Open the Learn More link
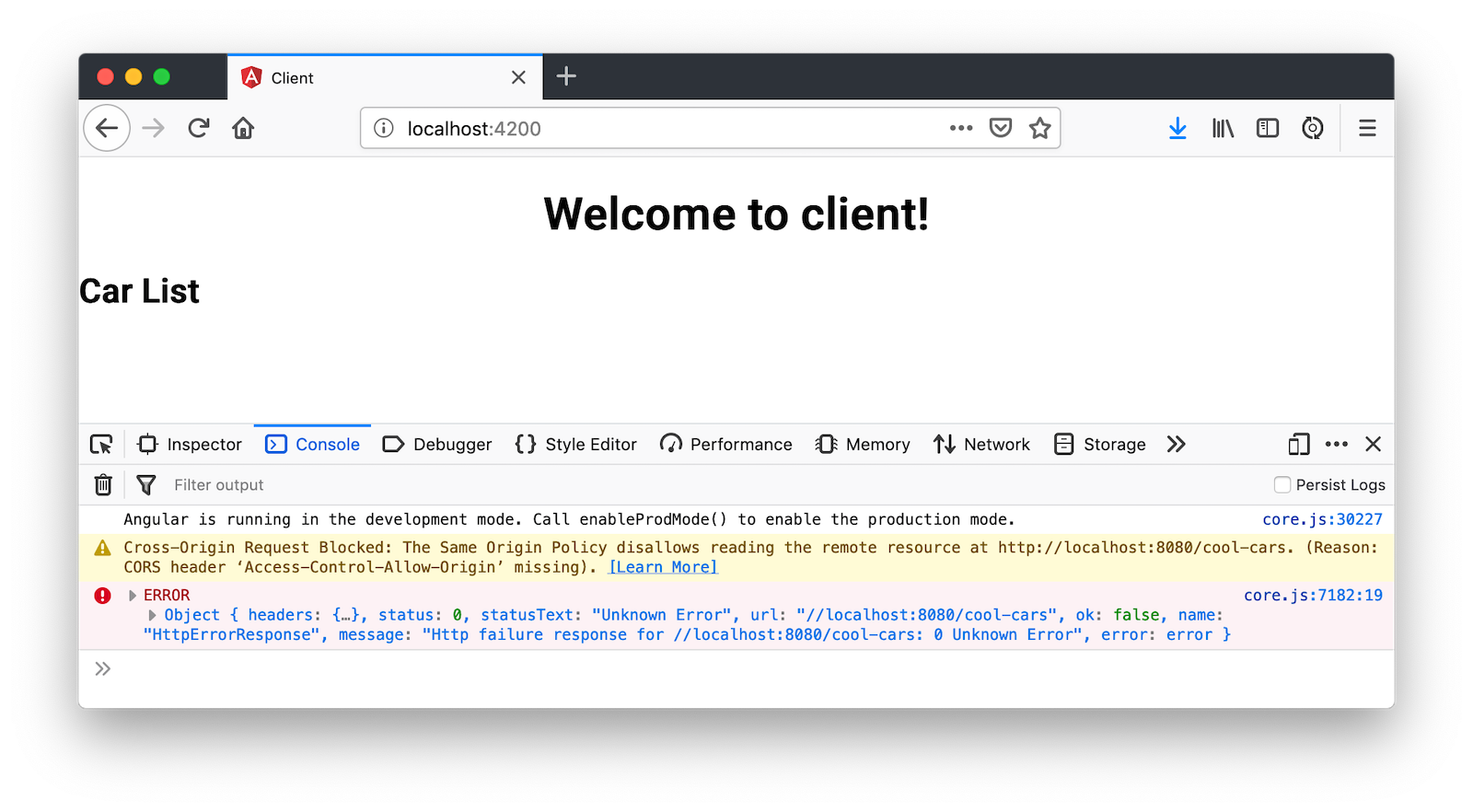The image size is (1473, 812). pyautogui.click(x=663, y=567)
